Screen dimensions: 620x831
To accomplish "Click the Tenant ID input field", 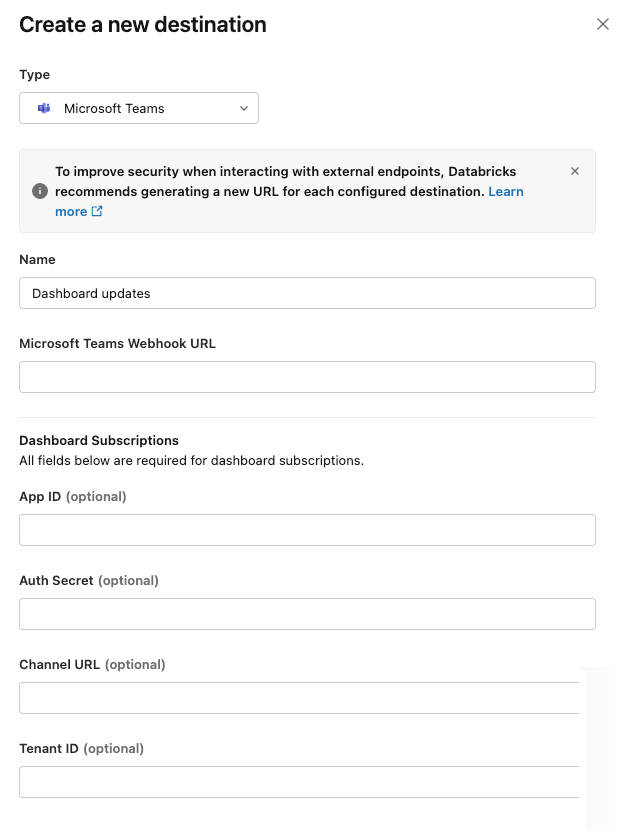I will (x=299, y=782).
